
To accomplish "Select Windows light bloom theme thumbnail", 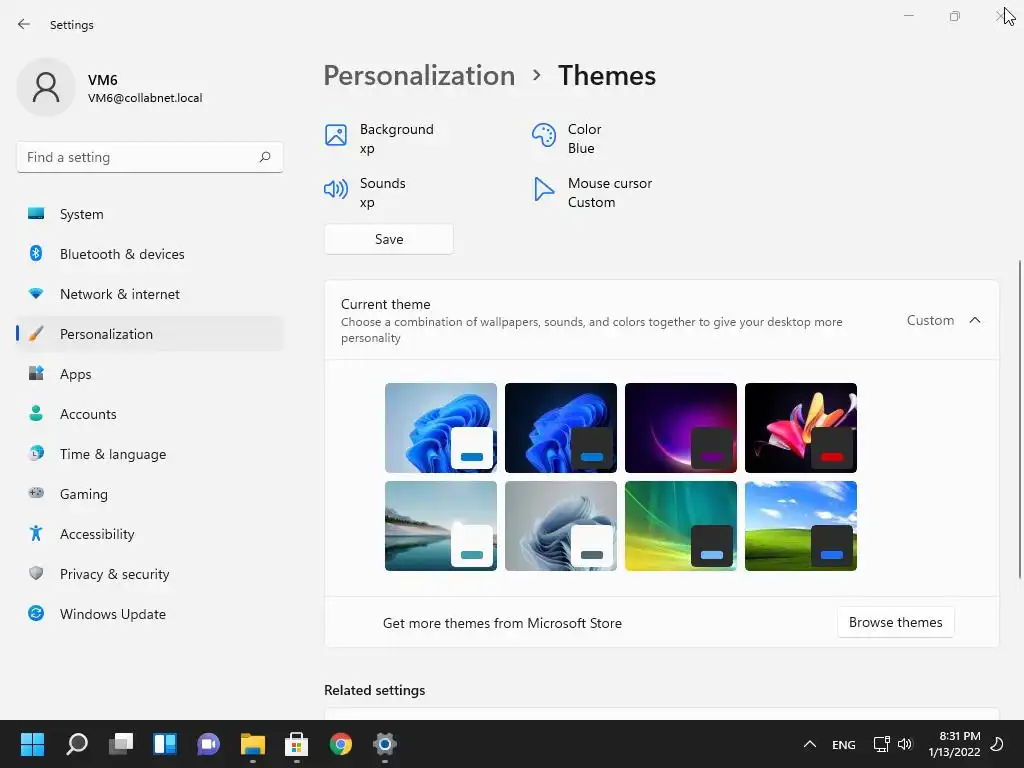I will point(441,428).
